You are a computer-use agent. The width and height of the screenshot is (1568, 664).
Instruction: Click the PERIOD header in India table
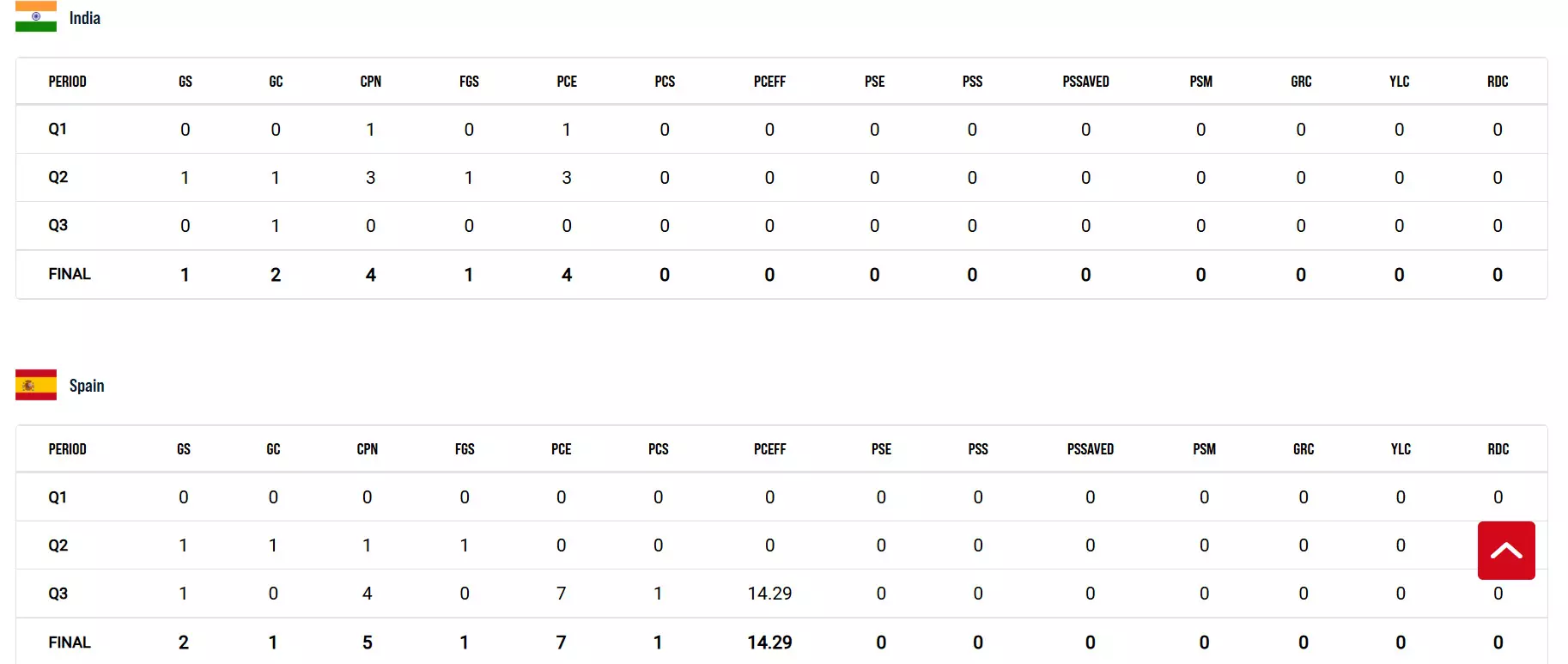click(67, 82)
